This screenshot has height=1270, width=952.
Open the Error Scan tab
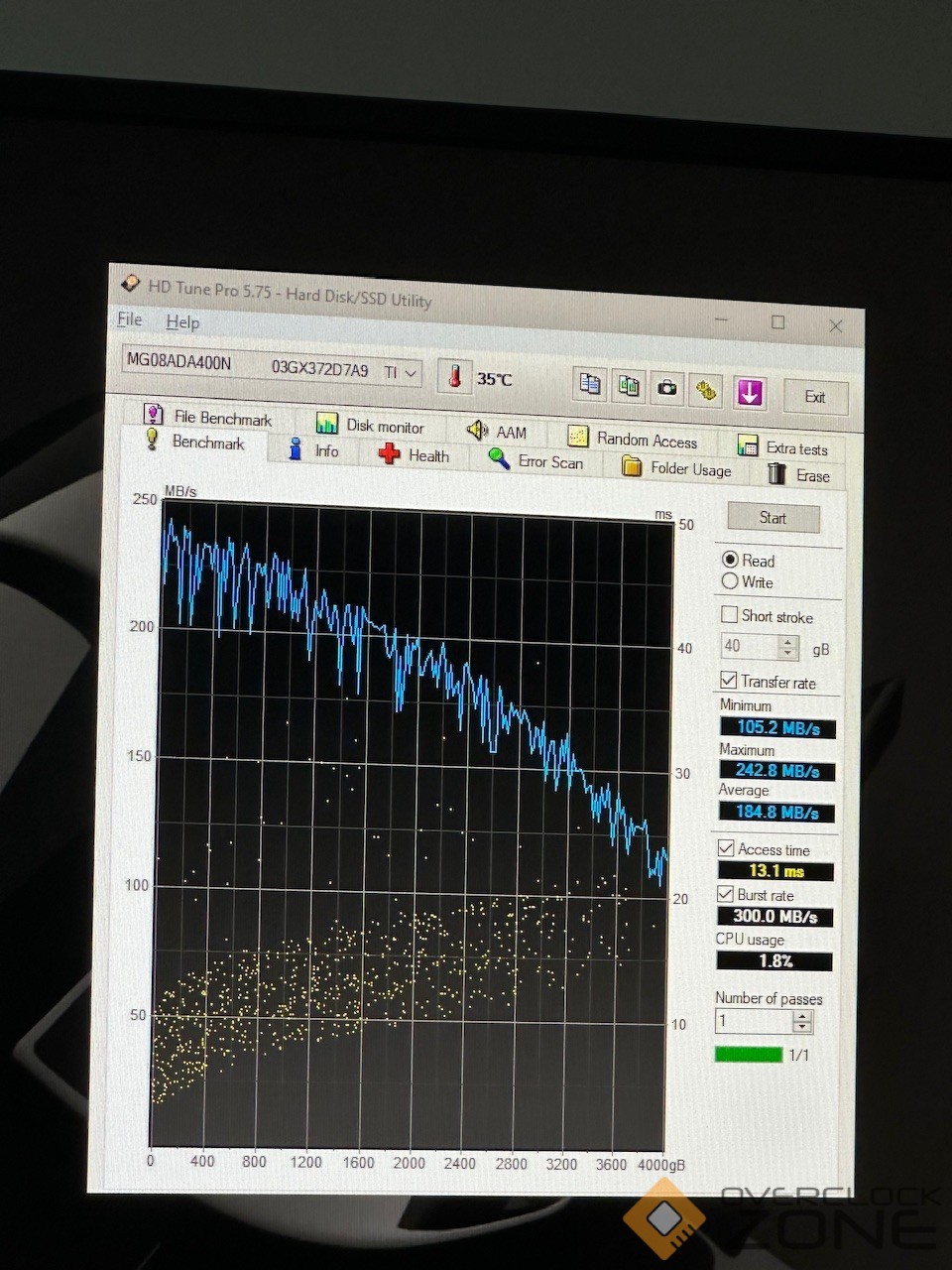pos(550,462)
